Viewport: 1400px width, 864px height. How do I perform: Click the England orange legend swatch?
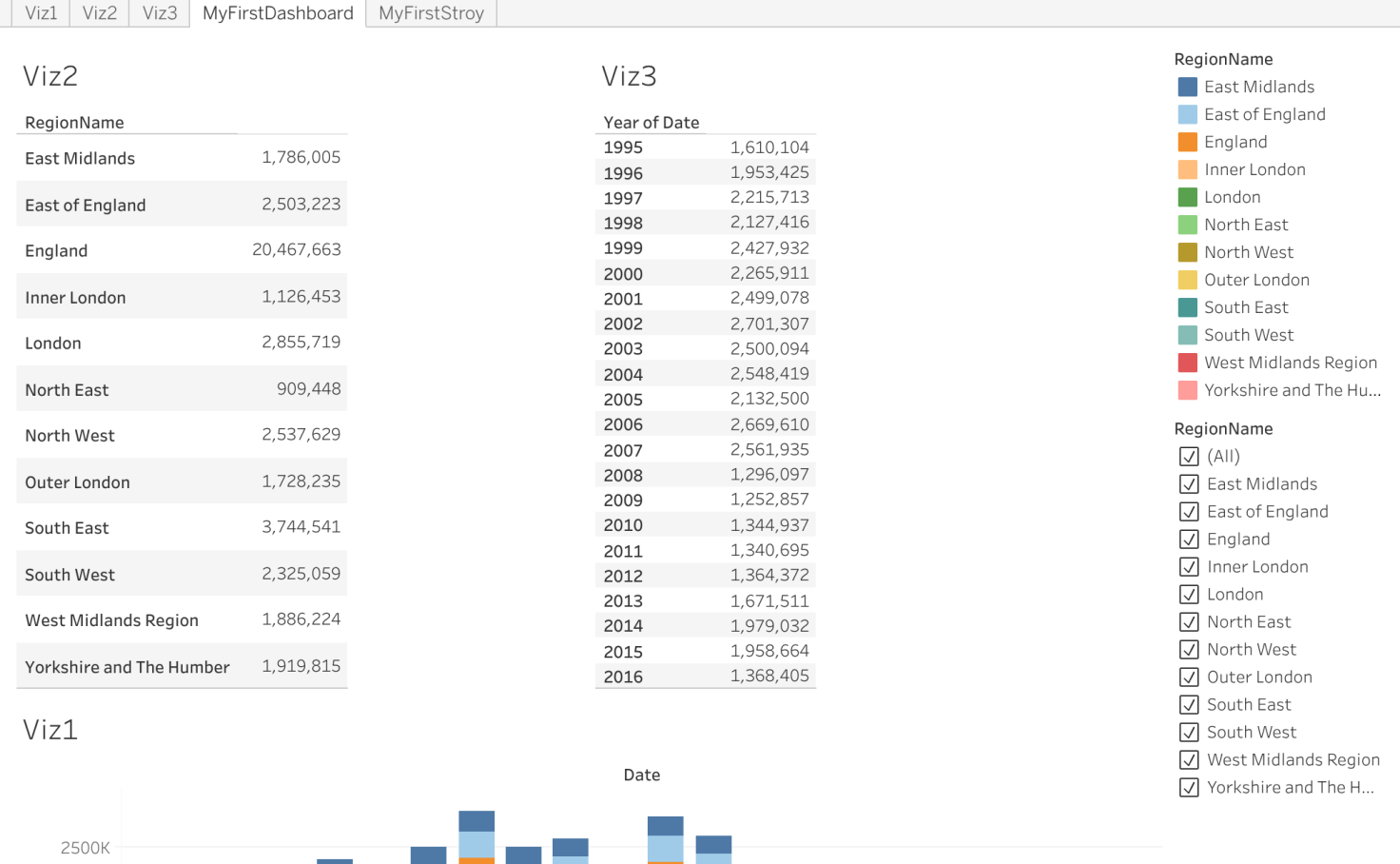point(1187,142)
